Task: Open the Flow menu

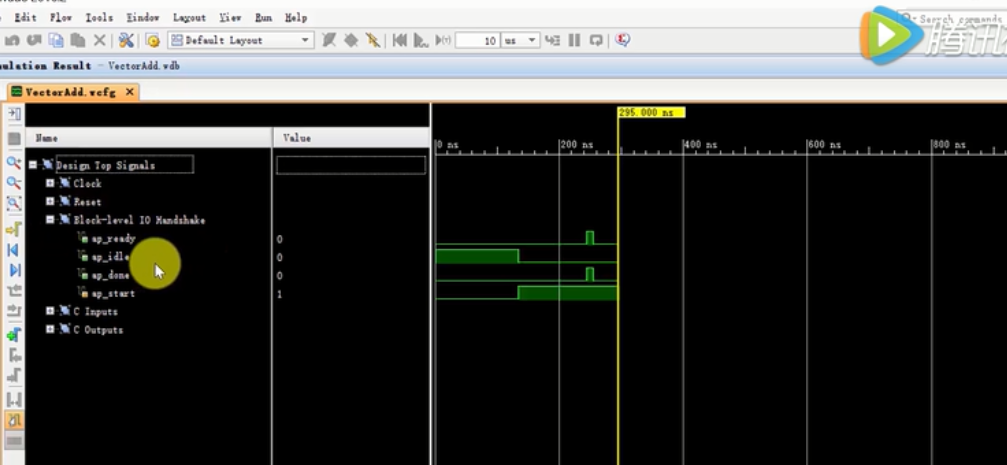Action: (60, 18)
